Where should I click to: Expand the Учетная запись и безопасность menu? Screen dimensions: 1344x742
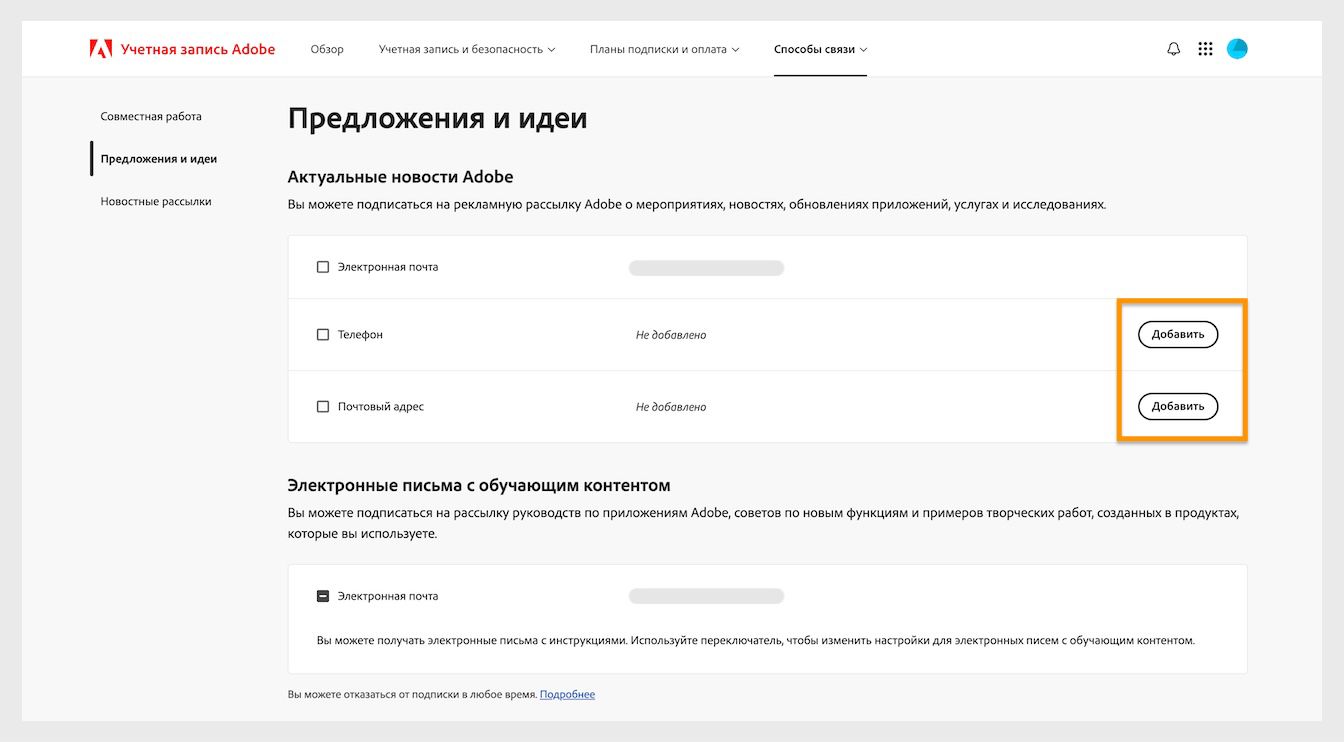(x=467, y=49)
